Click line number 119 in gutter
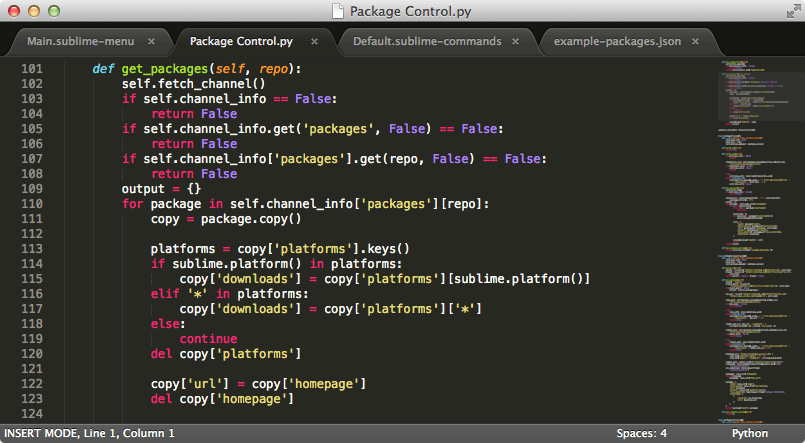Viewport: 805px width, 443px height. click(x=32, y=339)
